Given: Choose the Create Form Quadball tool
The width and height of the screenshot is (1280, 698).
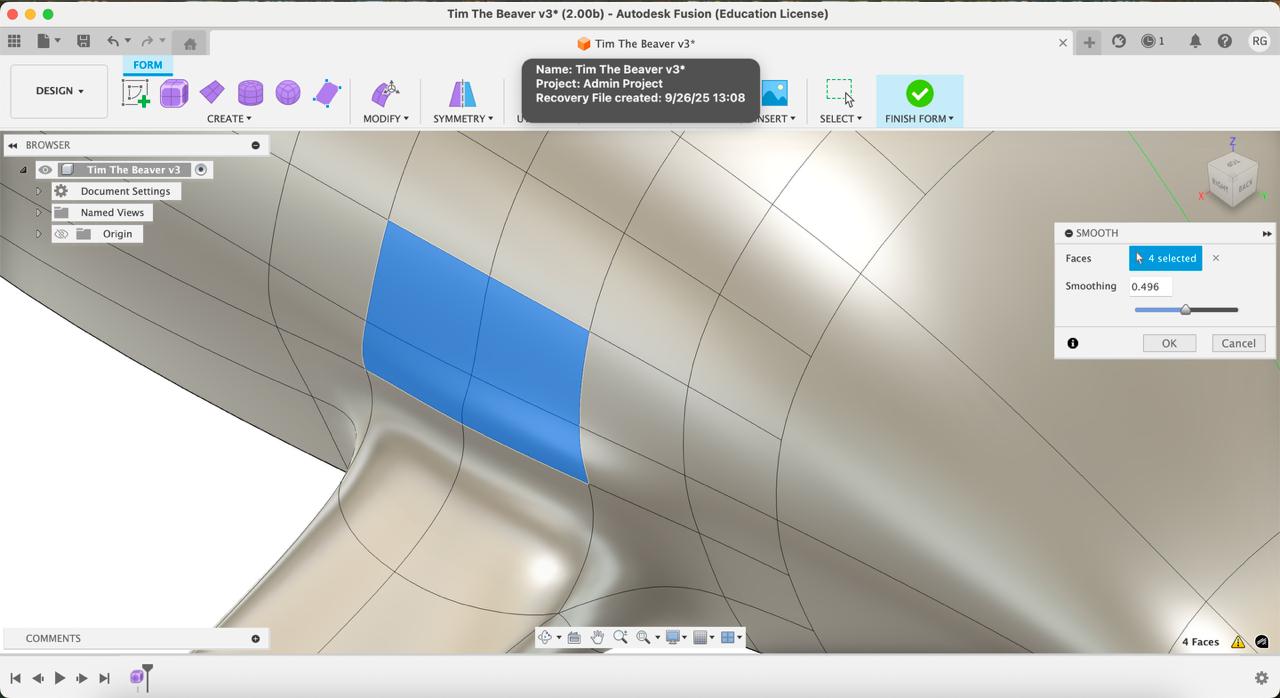Looking at the screenshot, I should coord(288,93).
